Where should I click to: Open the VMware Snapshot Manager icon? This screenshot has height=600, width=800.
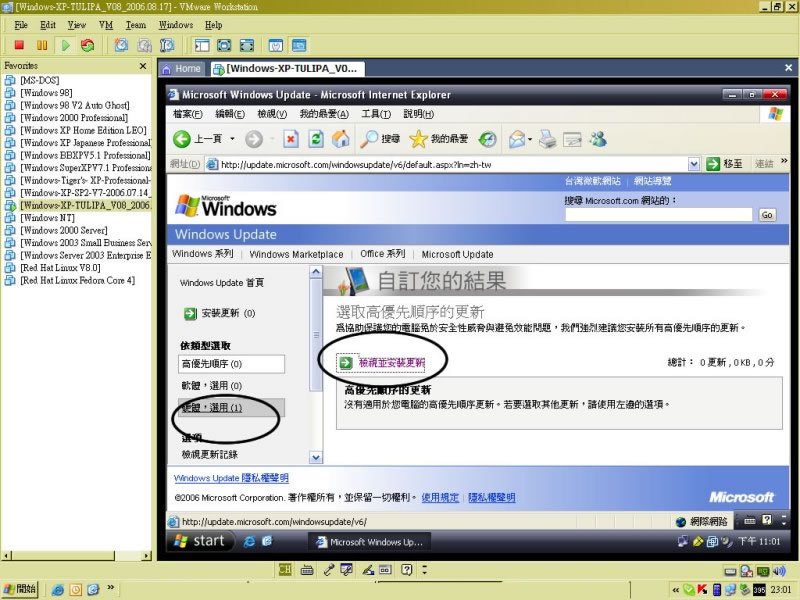tap(167, 45)
